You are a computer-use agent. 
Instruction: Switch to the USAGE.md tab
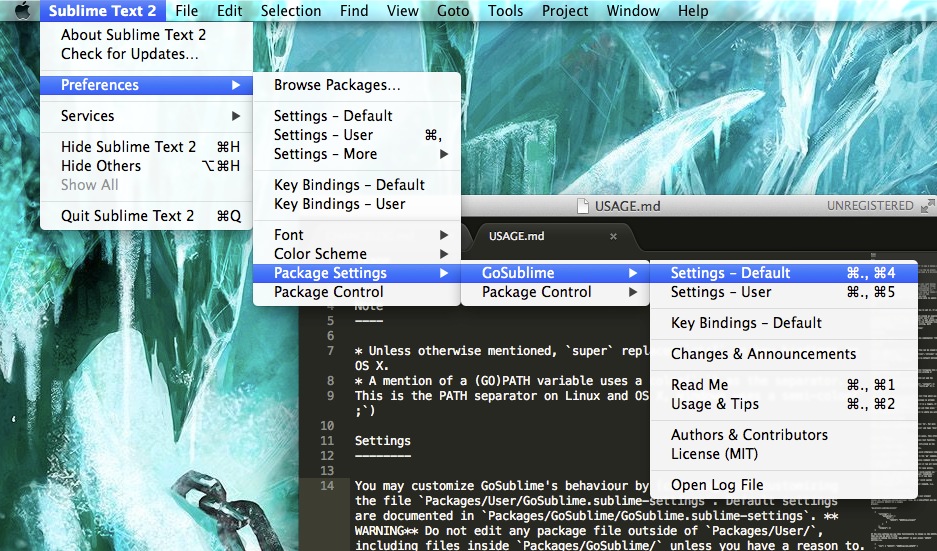coord(517,236)
